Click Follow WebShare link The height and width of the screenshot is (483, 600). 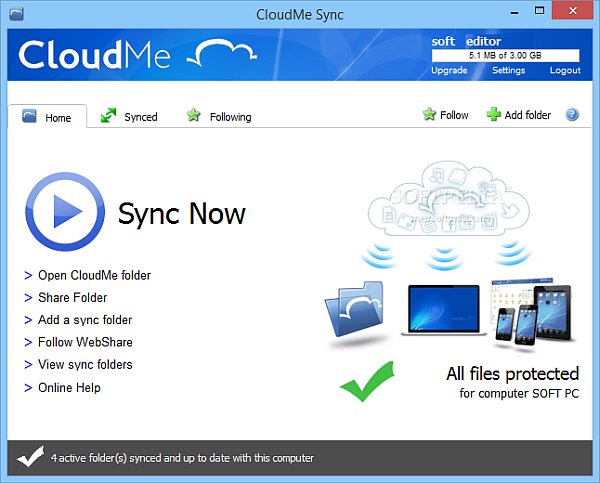click(x=84, y=342)
